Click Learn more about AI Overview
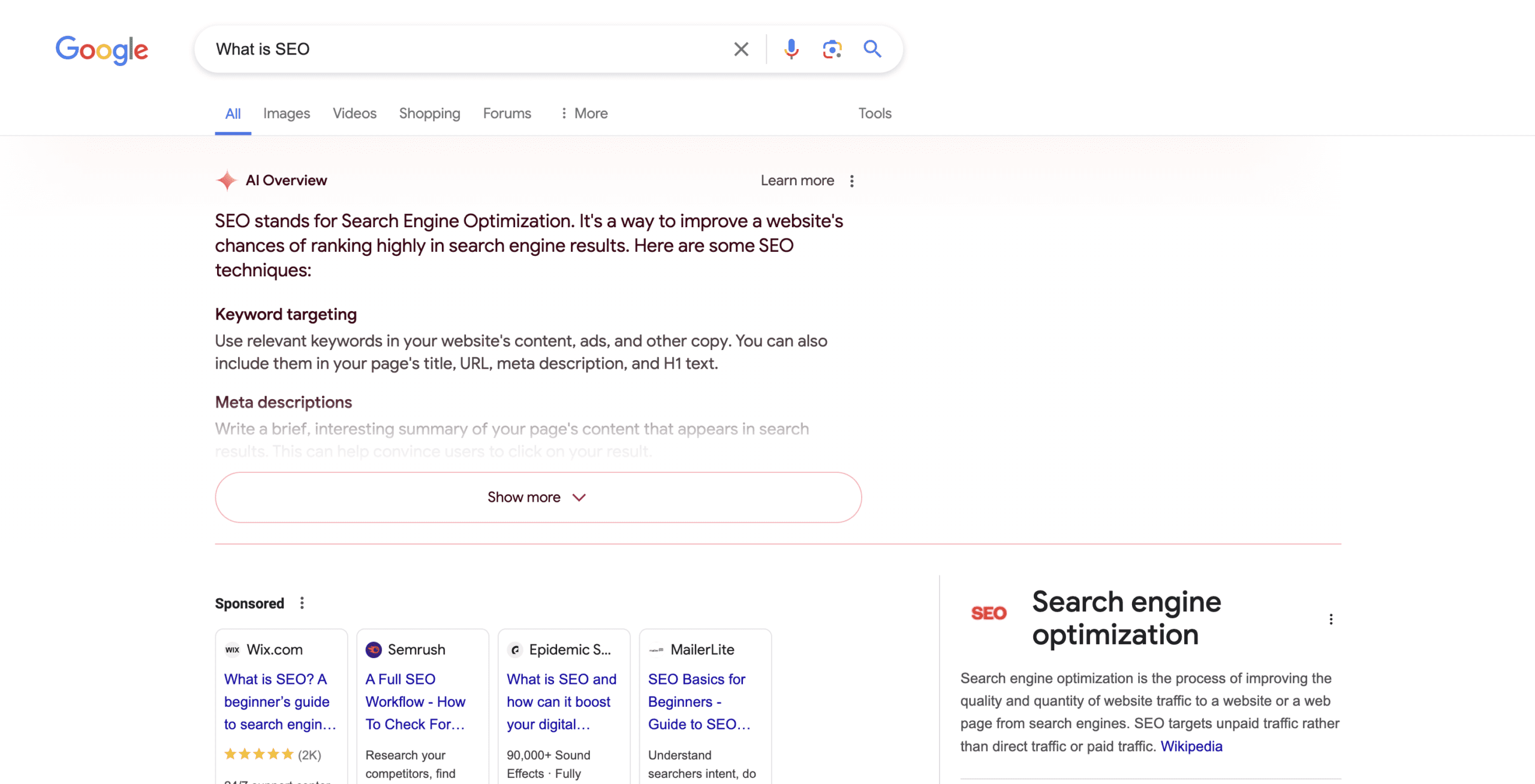 click(797, 180)
